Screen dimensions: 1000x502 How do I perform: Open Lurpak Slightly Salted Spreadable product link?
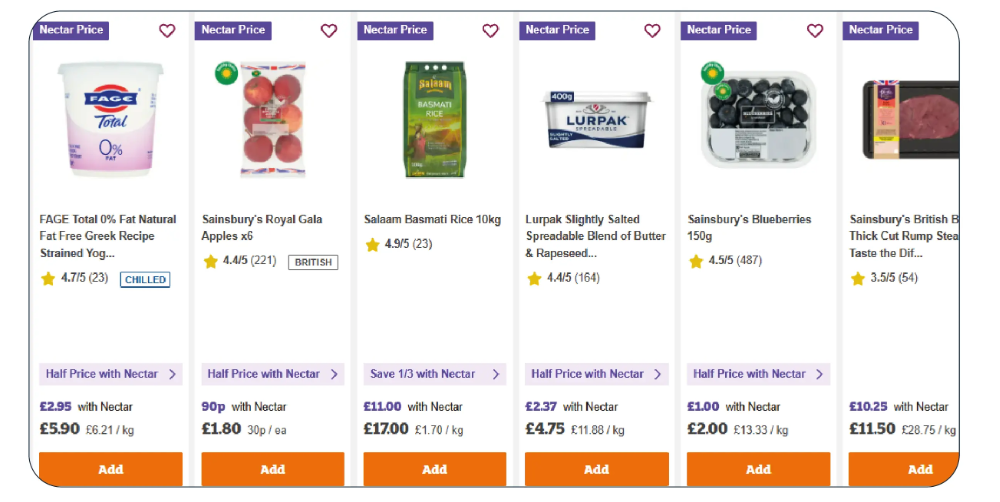coord(596,236)
